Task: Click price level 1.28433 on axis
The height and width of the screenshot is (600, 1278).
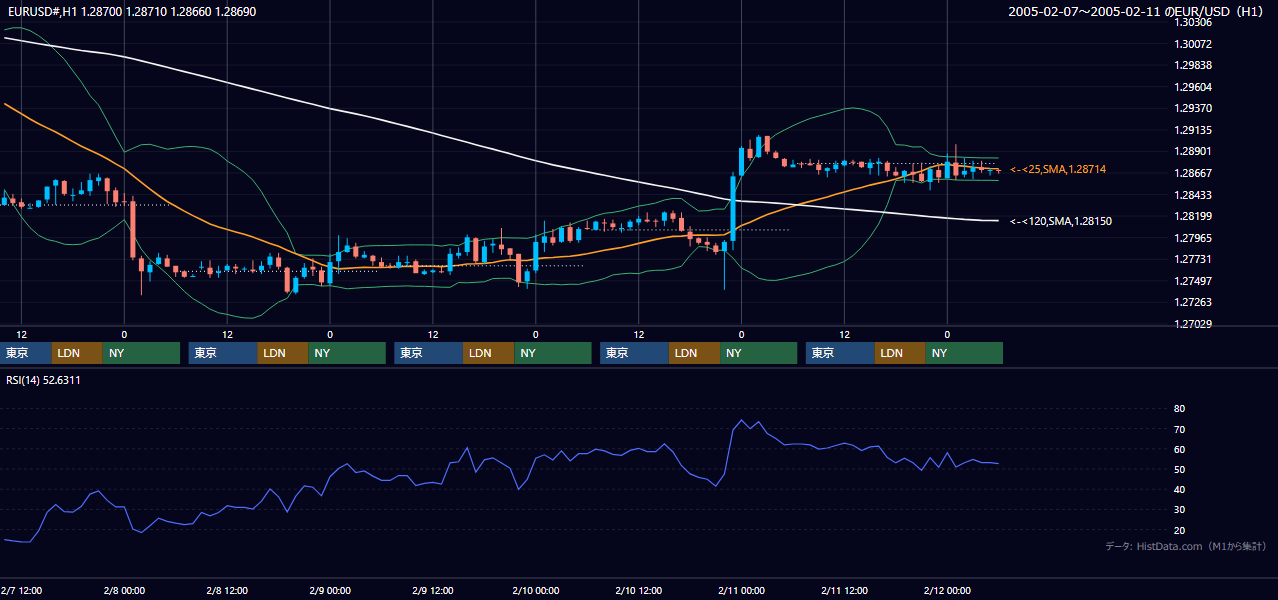Action: 1193,195
